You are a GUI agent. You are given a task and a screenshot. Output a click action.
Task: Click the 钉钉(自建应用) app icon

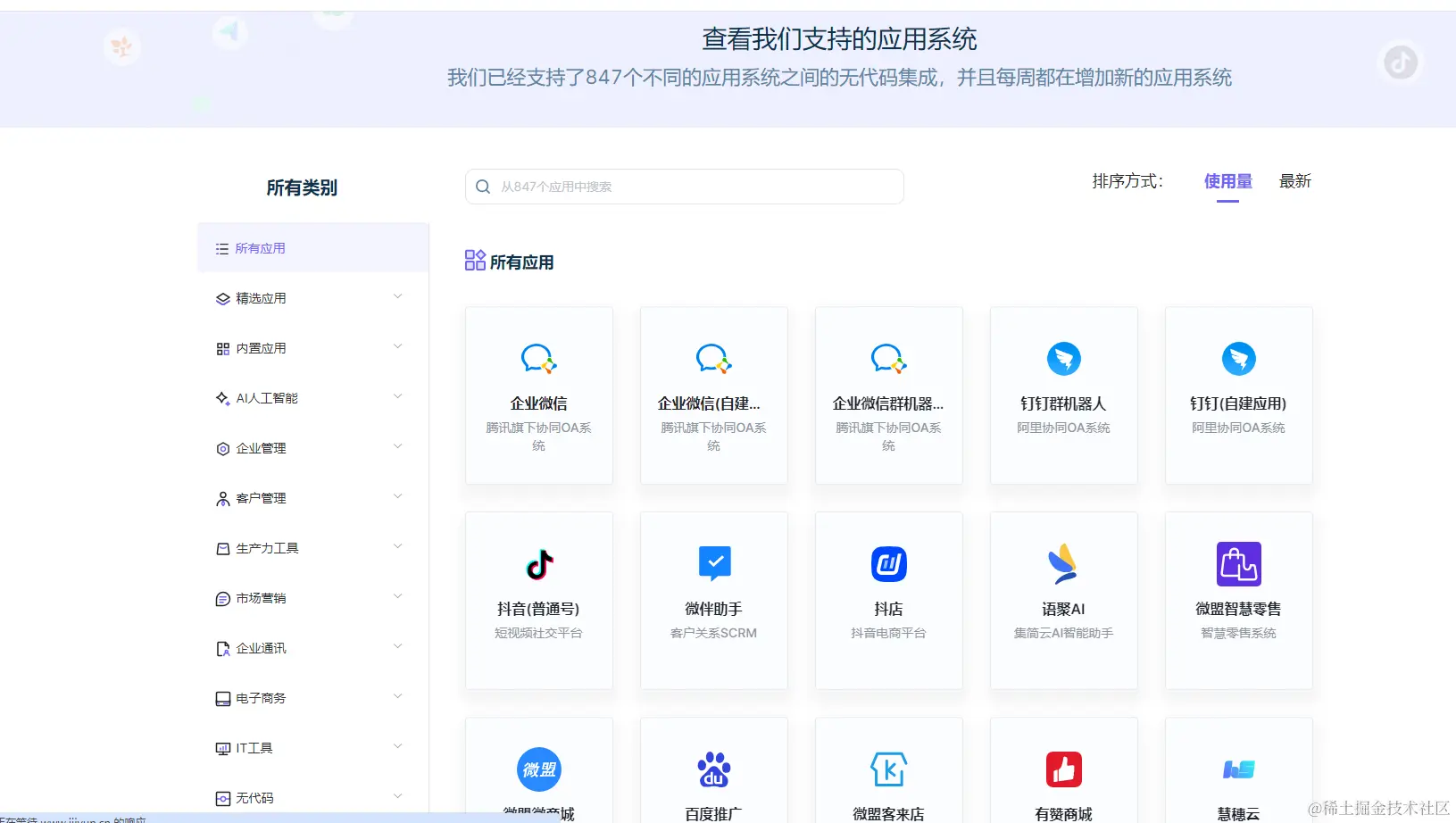click(1239, 359)
